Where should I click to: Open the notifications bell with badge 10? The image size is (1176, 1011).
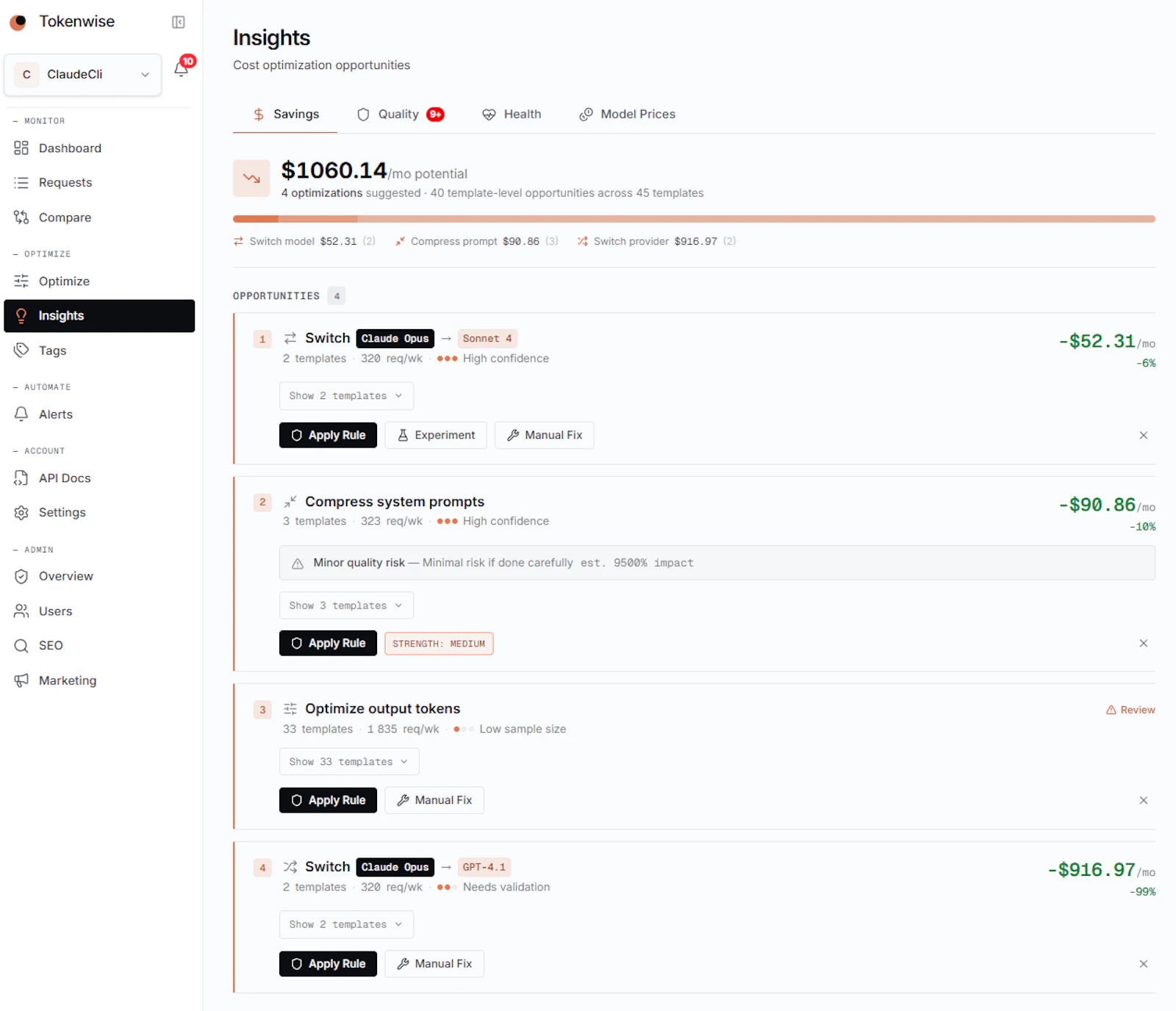coord(182,68)
